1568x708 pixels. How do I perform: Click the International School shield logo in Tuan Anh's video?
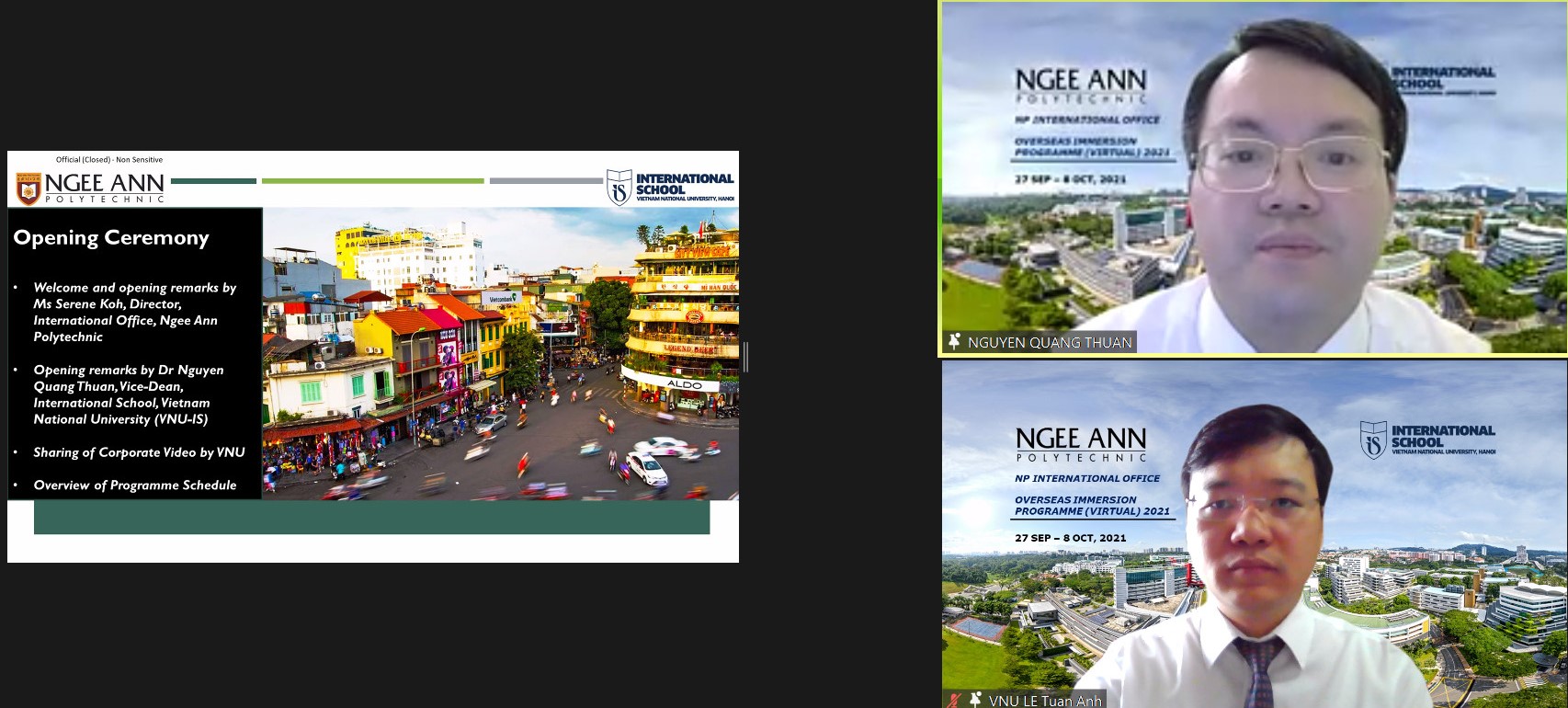pyautogui.click(x=1373, y=440)
